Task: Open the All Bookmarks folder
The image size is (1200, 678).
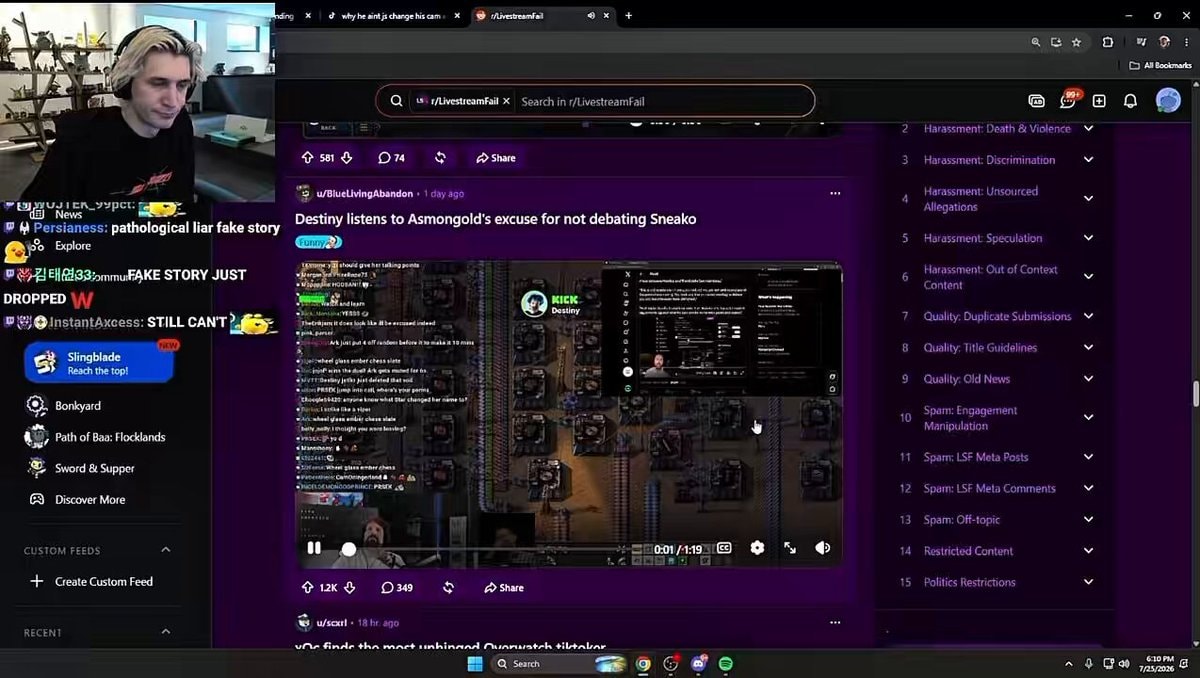Action: pyautogui.click(x=1160, y=65)
